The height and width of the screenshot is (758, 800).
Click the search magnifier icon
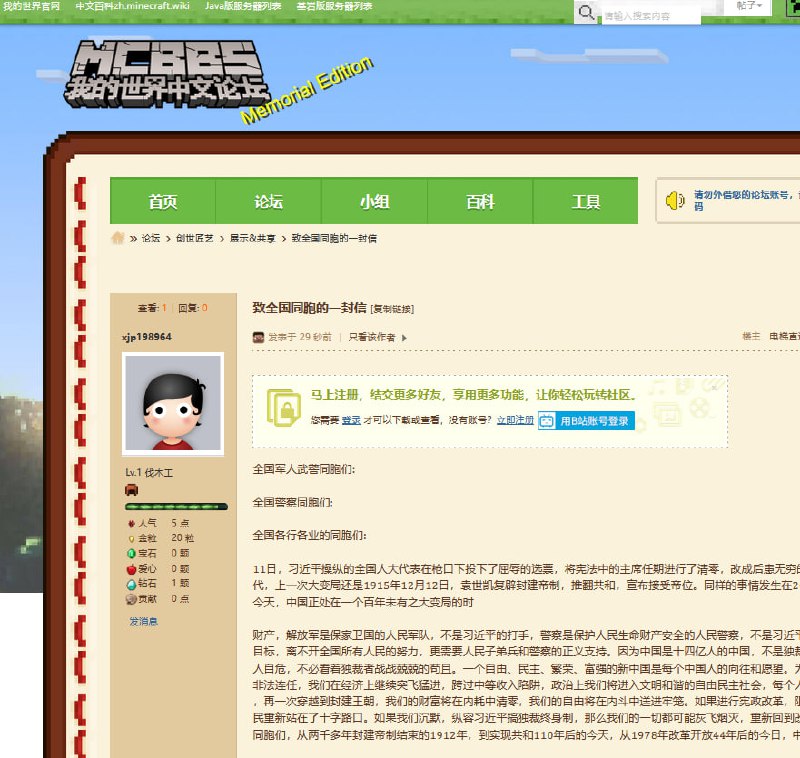pyautogui.click(x=586, y=12)
